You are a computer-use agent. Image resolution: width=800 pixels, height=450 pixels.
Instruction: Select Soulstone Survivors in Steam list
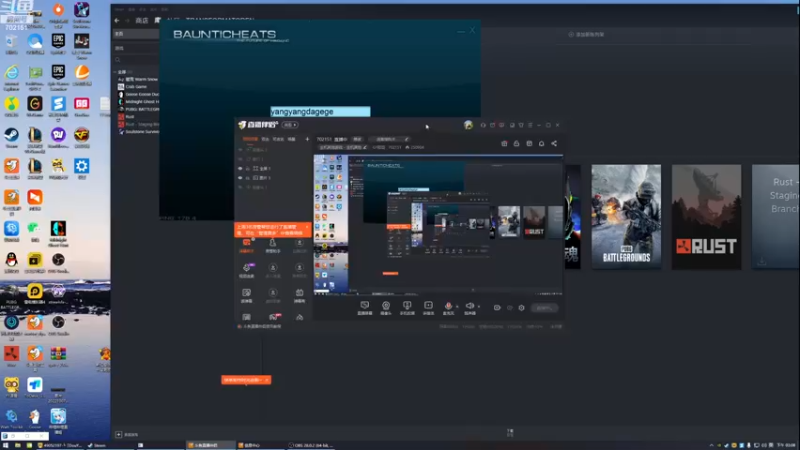[139, 132]
